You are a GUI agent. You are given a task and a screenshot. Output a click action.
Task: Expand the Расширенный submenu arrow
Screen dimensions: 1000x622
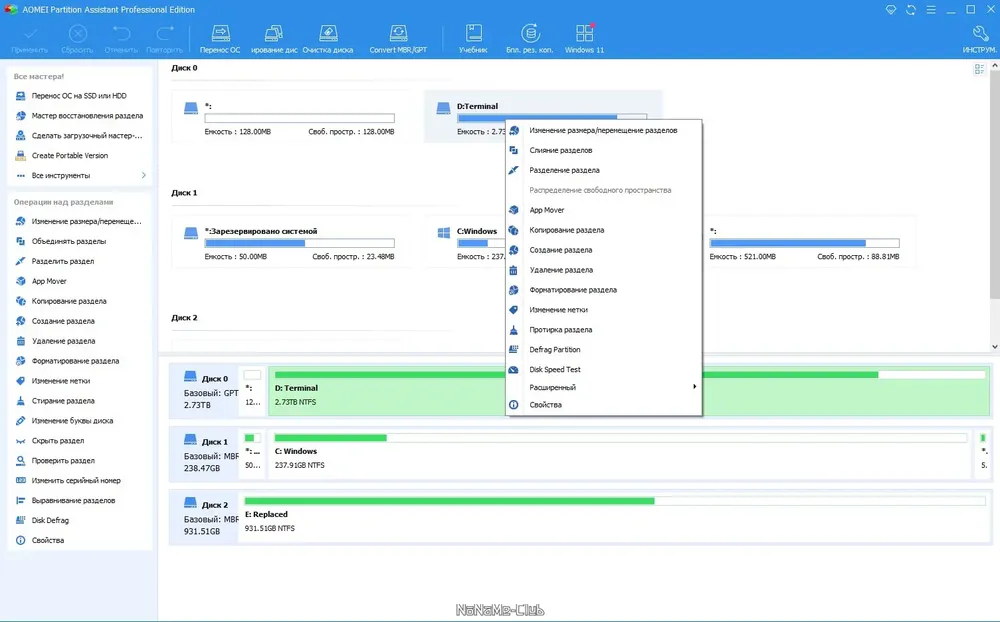[695, 387]
